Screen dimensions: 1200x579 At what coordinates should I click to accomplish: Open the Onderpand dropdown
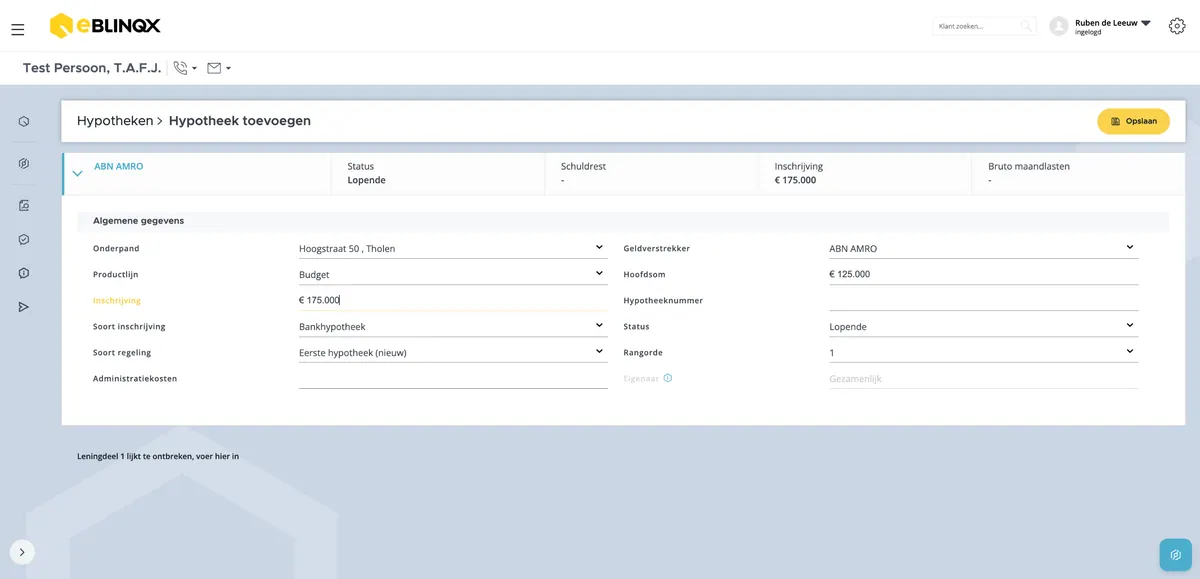[x=453, y=248]
